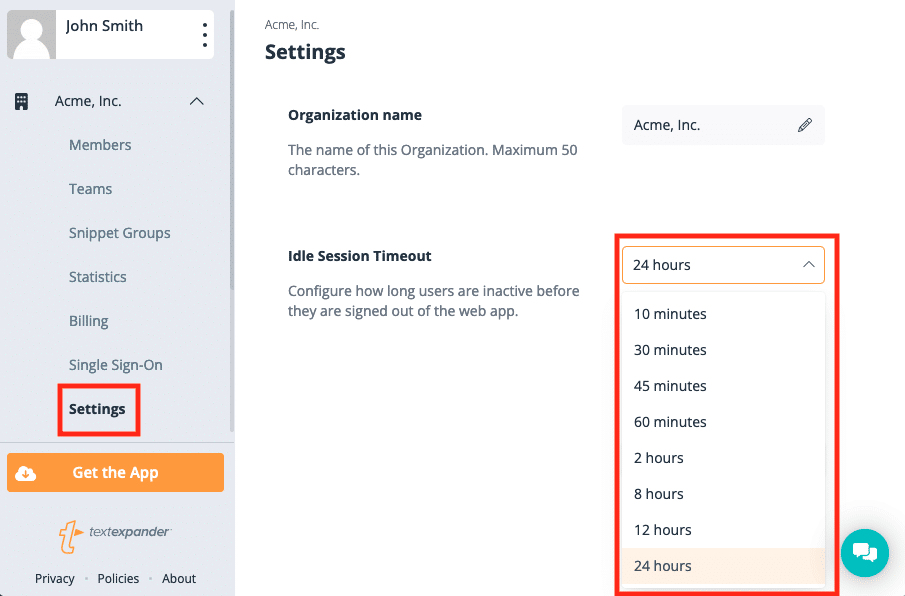Open the three-dot menu beside John Smith
Image resolution: width=905 pixels, height=596 pixels.
[x=204, y=35]
